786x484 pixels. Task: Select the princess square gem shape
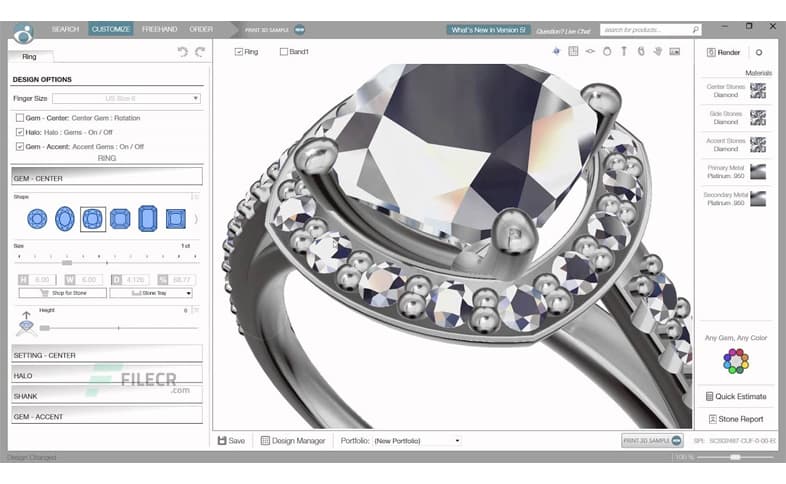point(175,219)
